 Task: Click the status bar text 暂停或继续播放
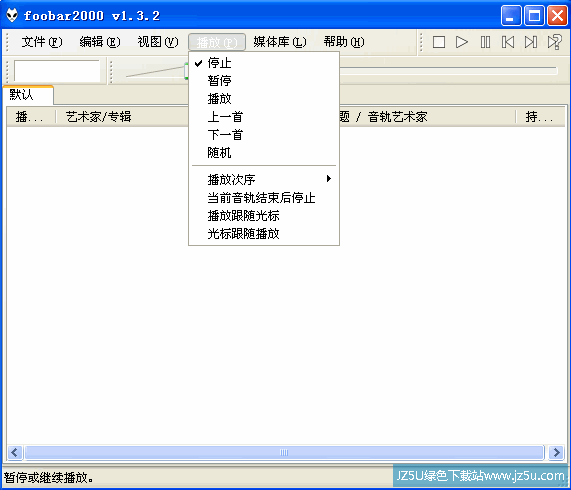48,477
